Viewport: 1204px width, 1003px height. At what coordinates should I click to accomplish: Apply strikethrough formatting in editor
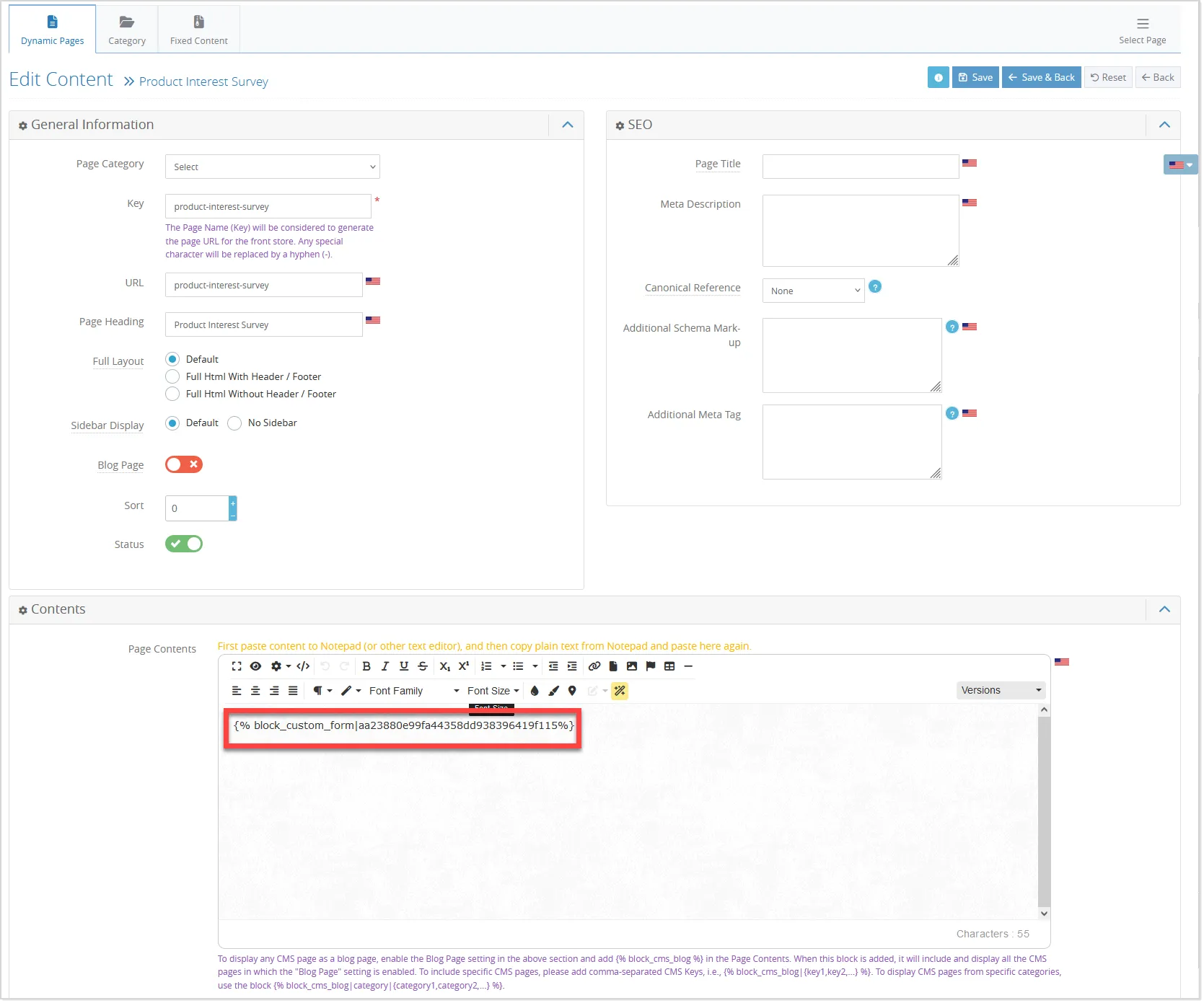tap(423, 667)
